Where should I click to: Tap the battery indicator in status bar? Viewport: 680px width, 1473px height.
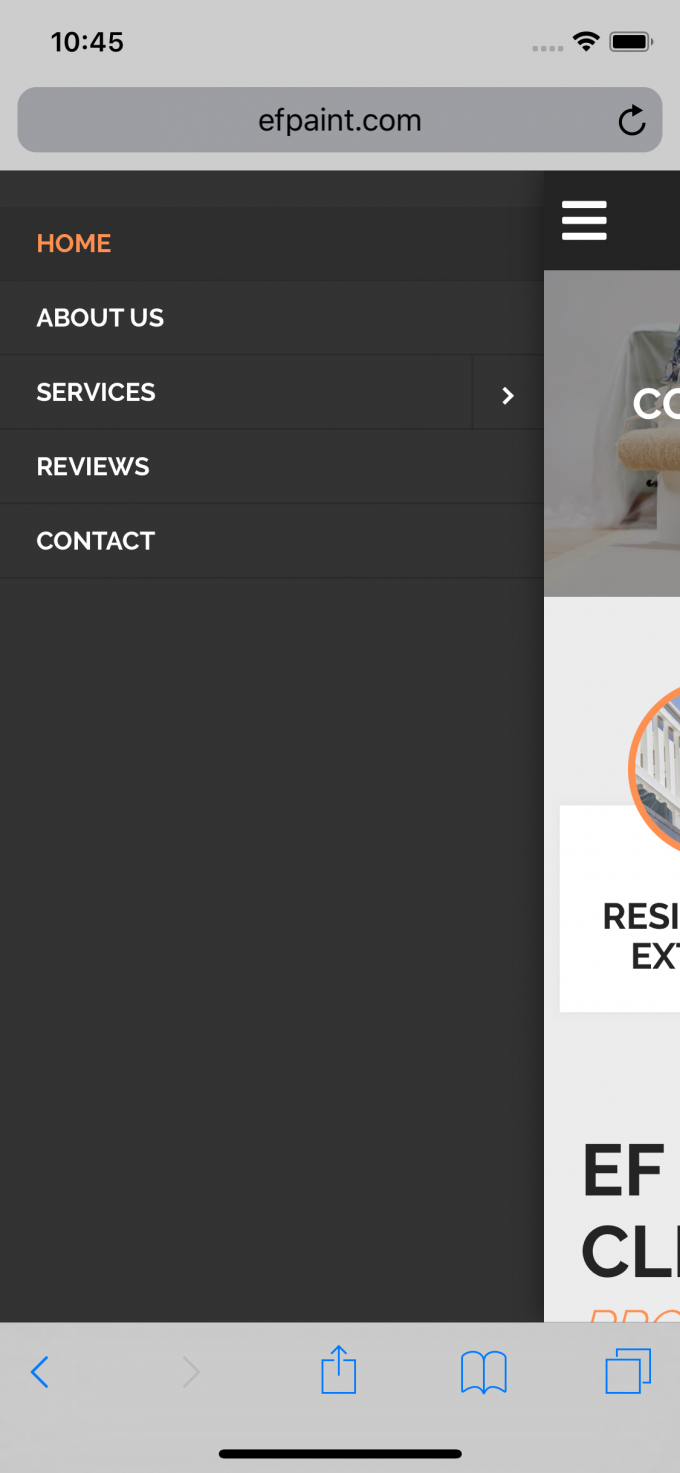[x=632, y=42]
